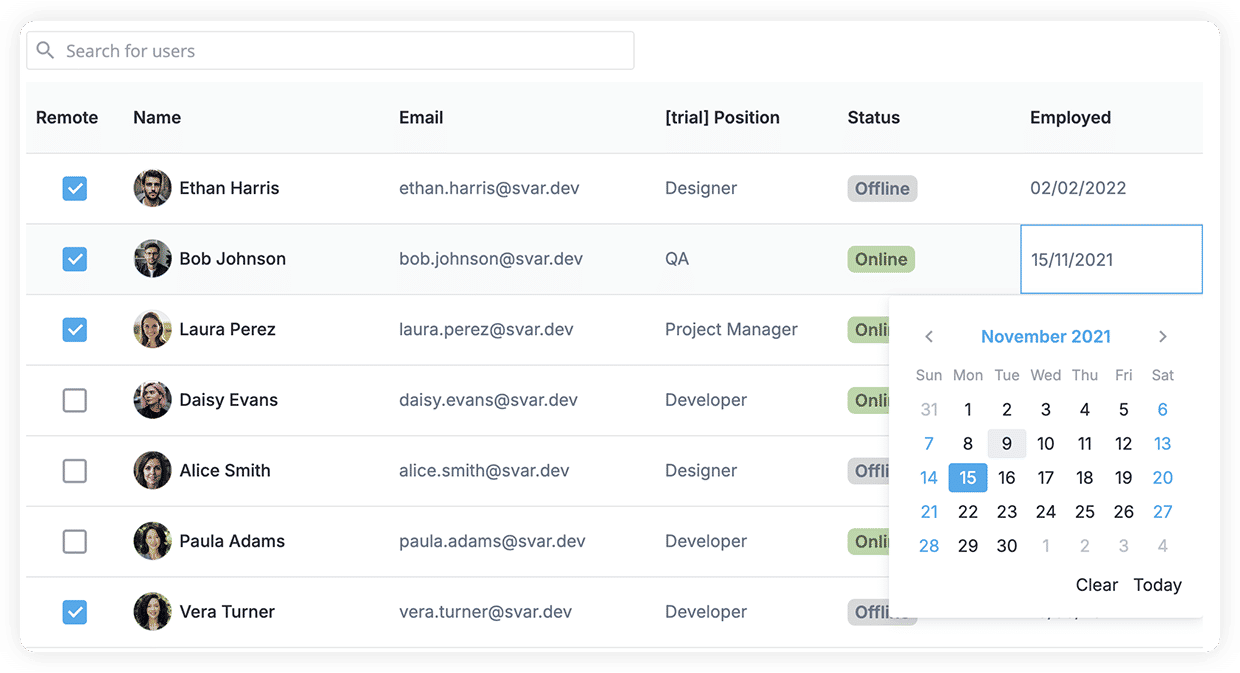Check the Remote box for Paula Adams
The width and height of the screenshot is (1240, 673).
(x=75, y=541)
